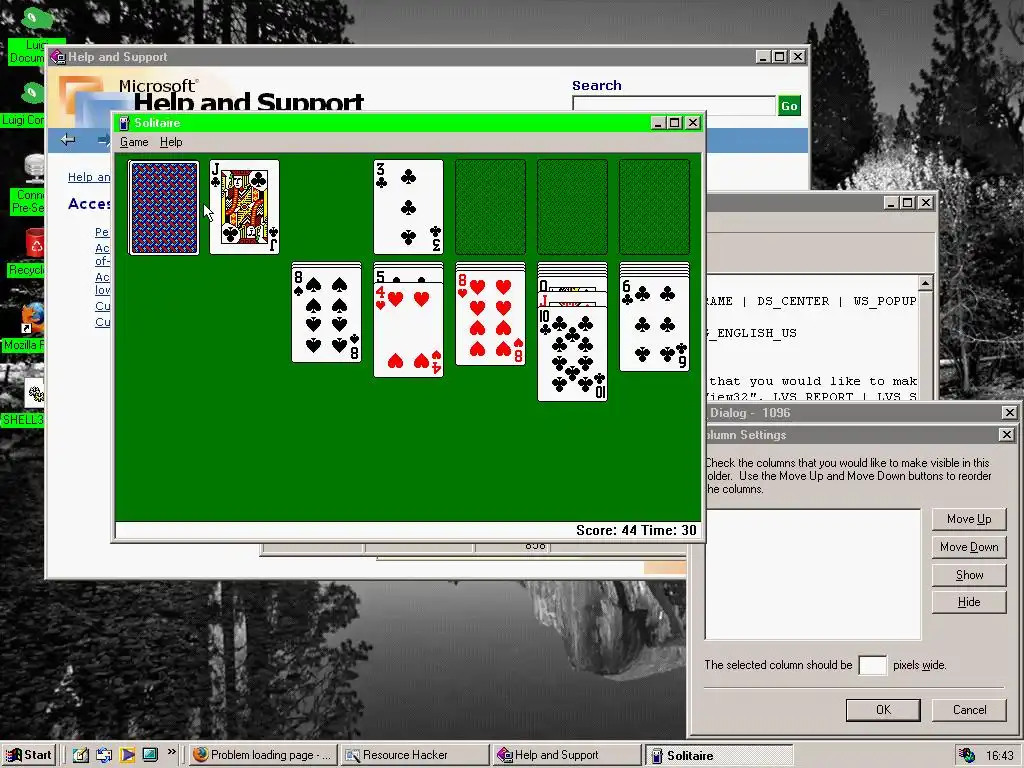Select the 4 of hearts tableau card
Screen dimensions: 1024x768
coord(408,330)
